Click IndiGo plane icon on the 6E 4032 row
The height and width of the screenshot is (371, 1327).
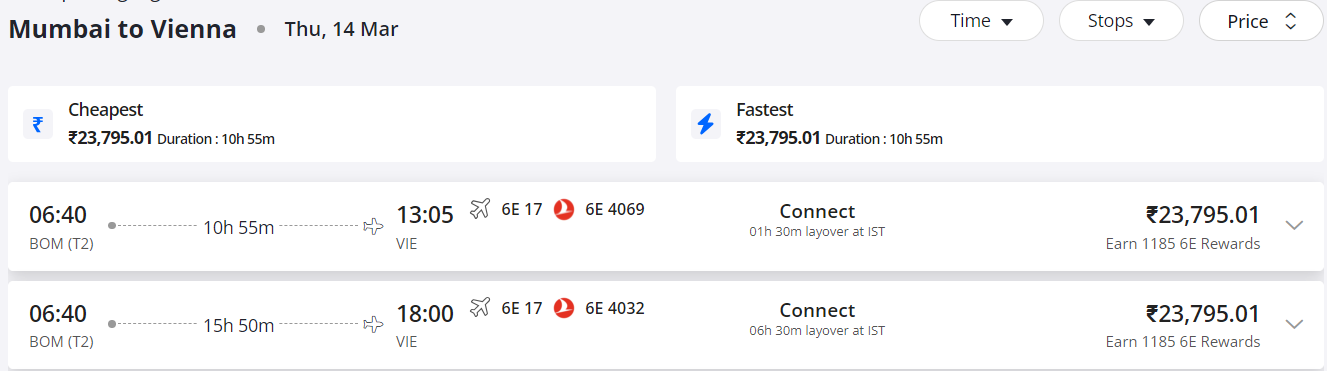click(480, 308)
